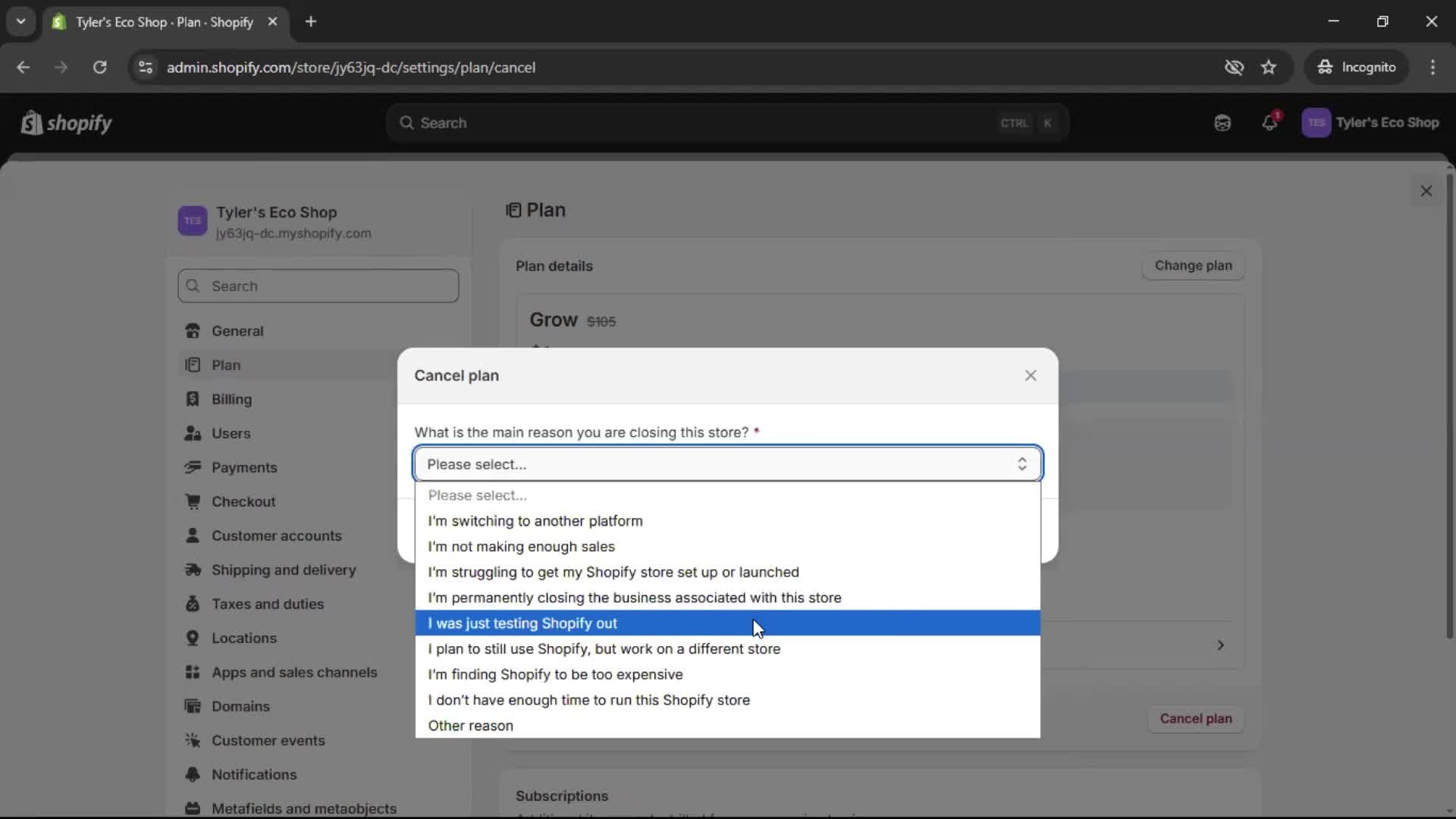
Task: Select "I was just testing Shopify out"
Action: (x=523, y=623)
